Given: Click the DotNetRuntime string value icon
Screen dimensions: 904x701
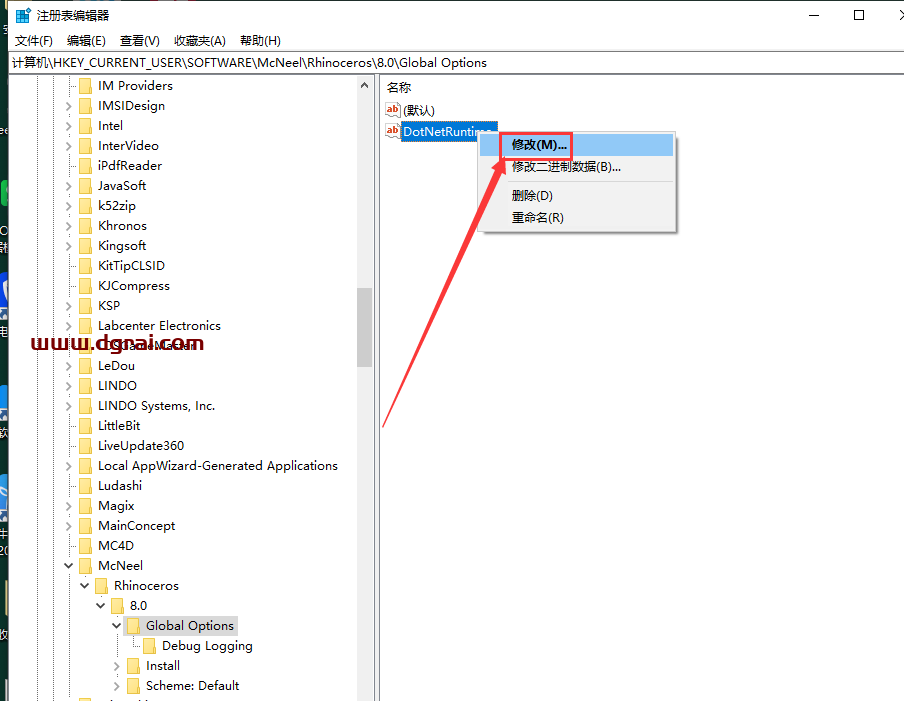Looking at the screenshot, I should click(x=393, y=131).
